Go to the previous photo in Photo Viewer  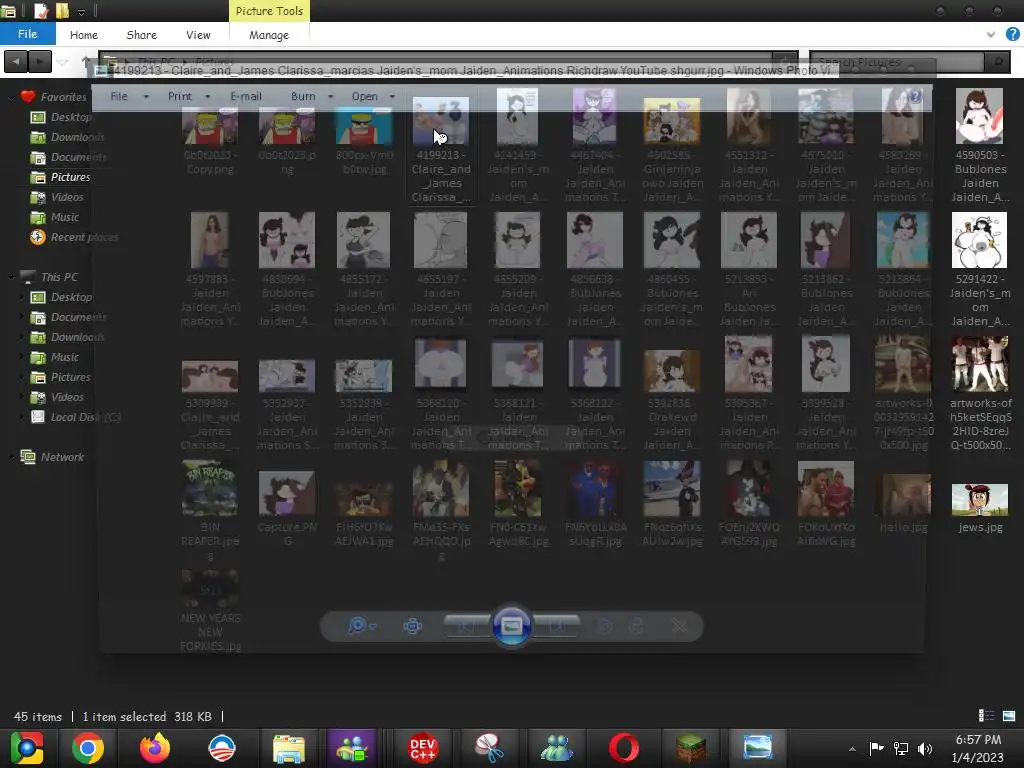click(466, 626)
